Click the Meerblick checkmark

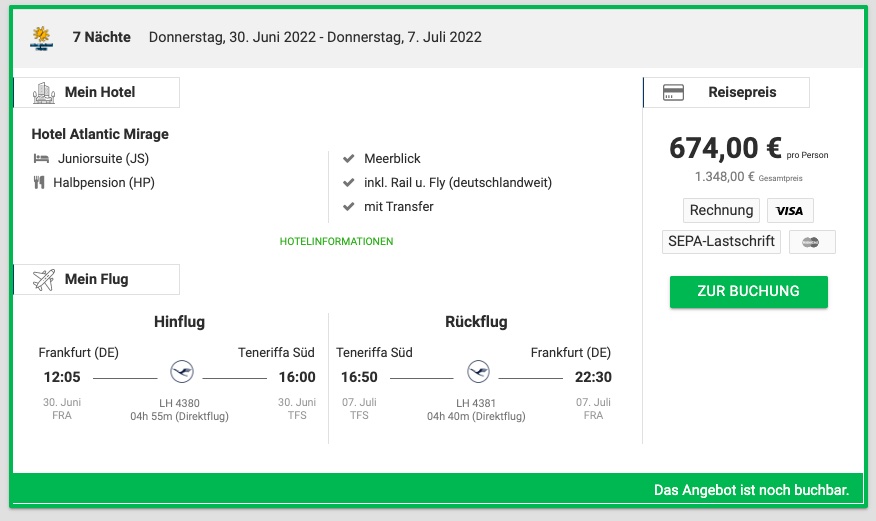coord(349,159)
